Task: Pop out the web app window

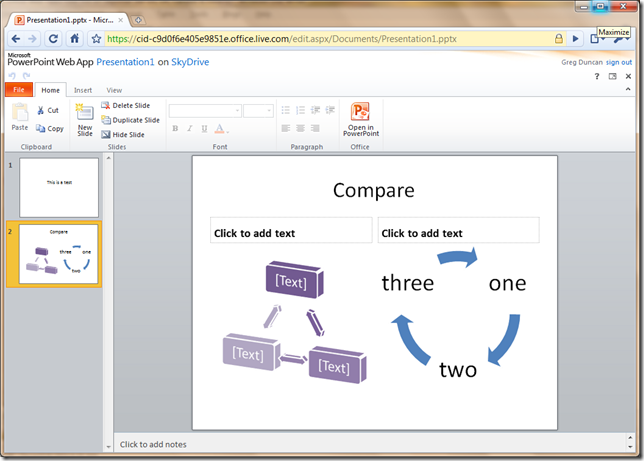Action: [x=612, y=76]
